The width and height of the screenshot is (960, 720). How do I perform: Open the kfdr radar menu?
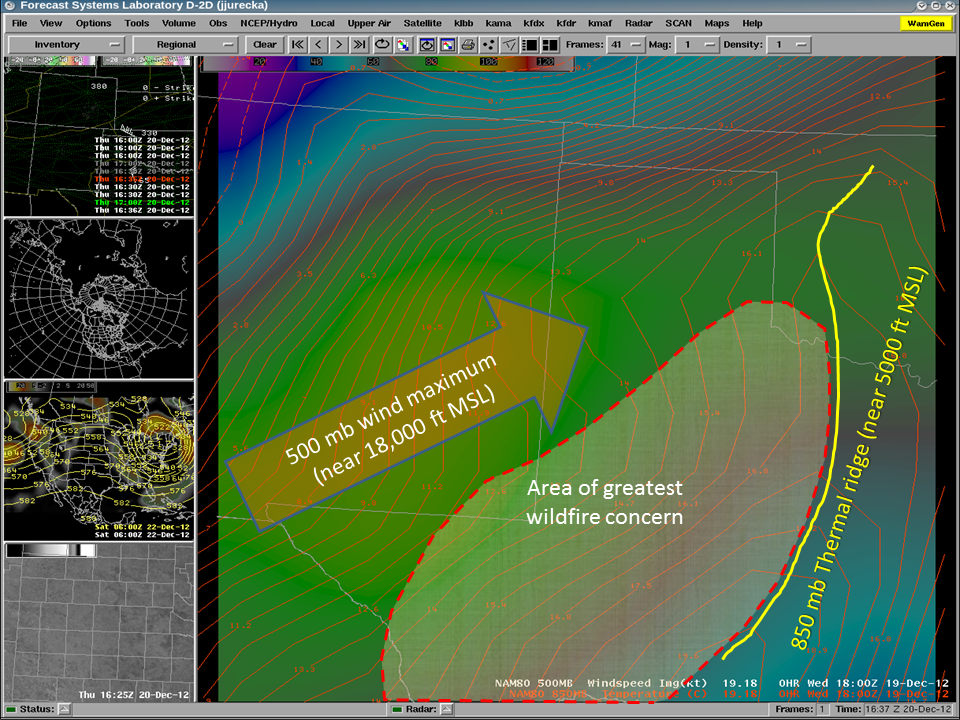point(566,23)
